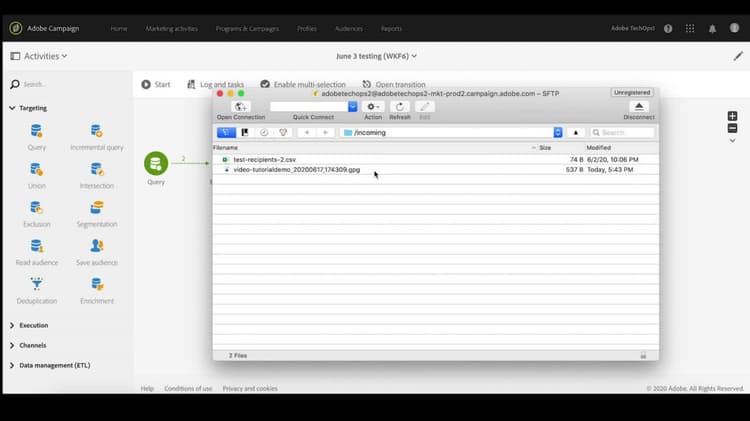Click the pencil edit icon for the workflow
Screen dimensions: 750x421
click(738, 56)
